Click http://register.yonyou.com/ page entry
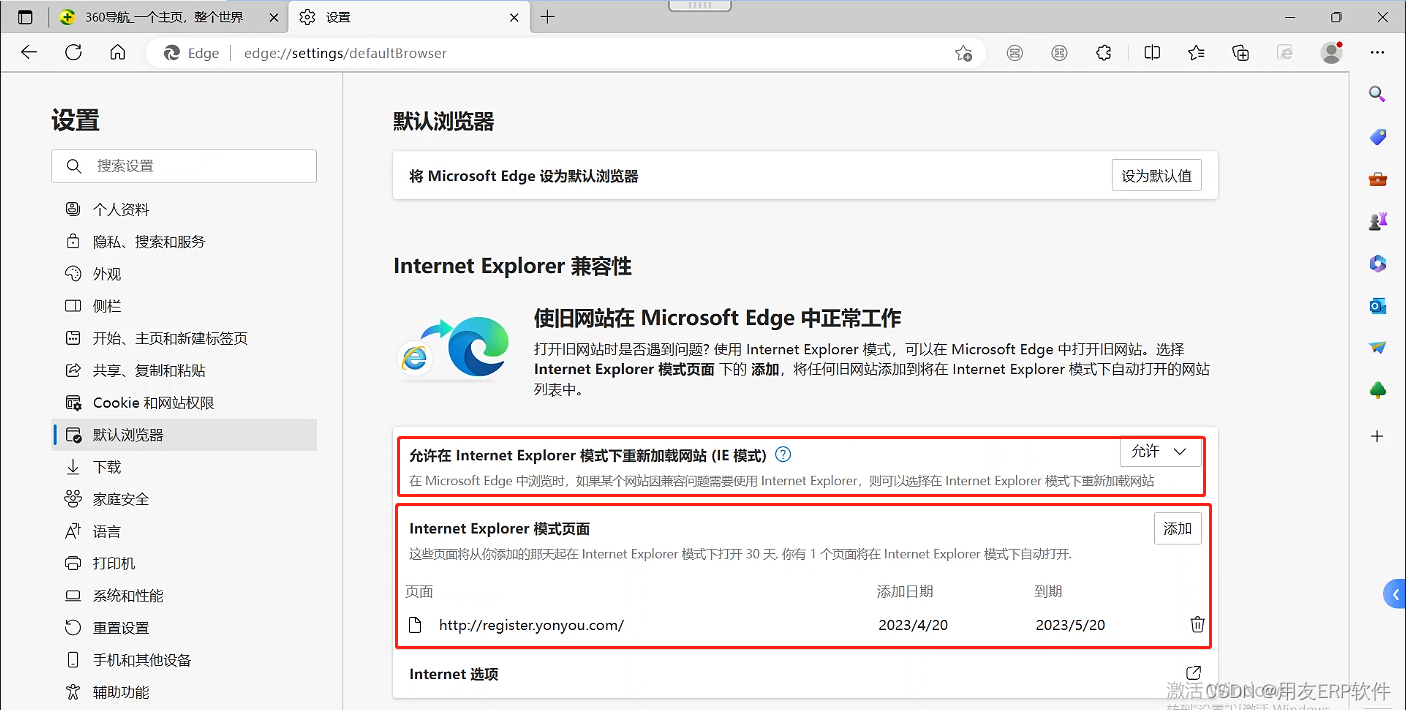 click(531, 625)
